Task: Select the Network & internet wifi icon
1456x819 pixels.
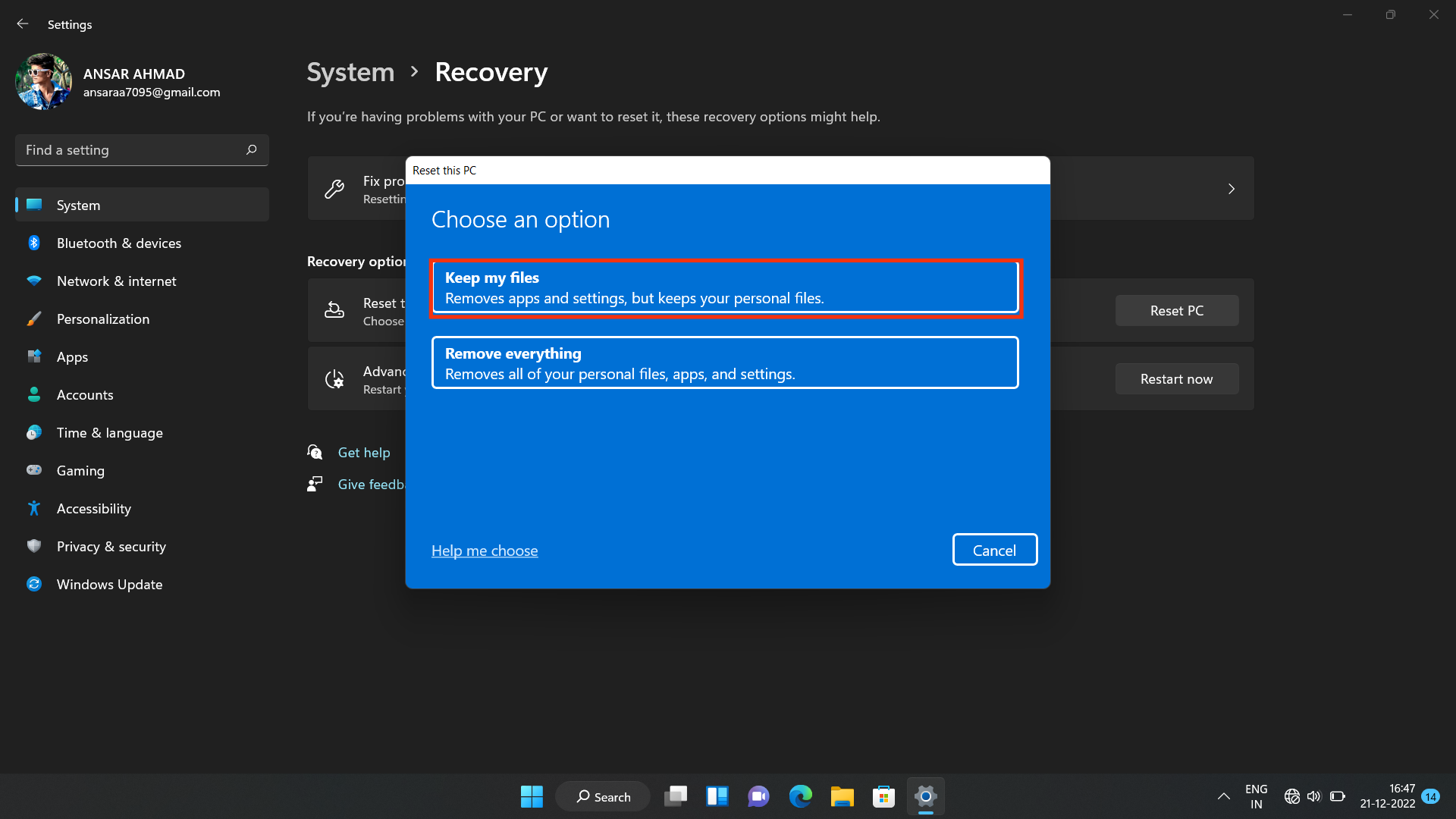Action: 34,281
